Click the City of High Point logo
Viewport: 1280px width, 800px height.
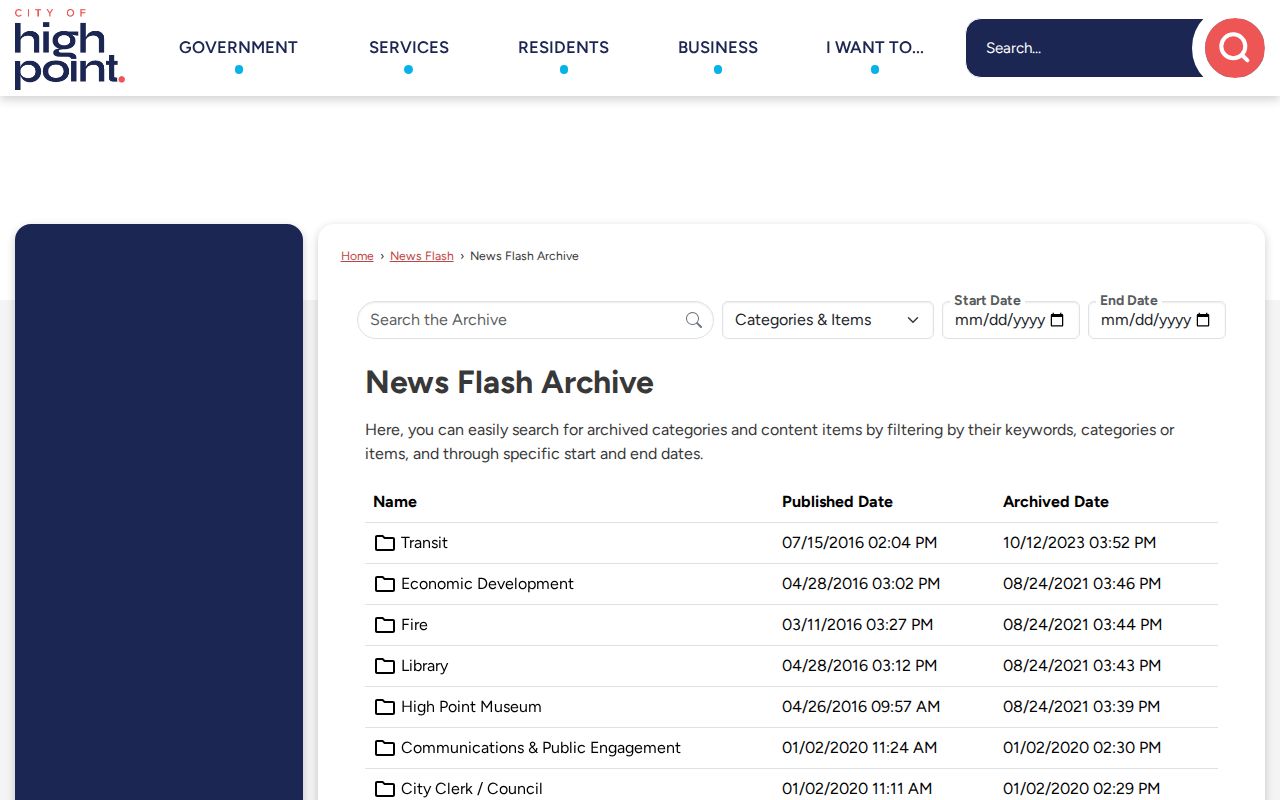(x=69, y=49)
